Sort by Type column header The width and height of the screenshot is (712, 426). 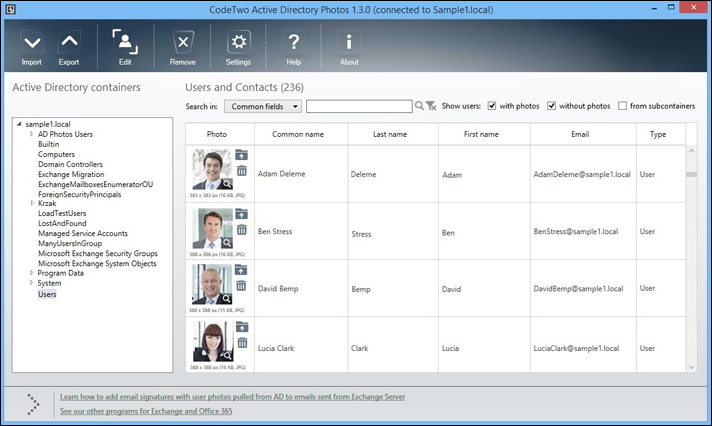pyautogui.click(x=661, y=134)
